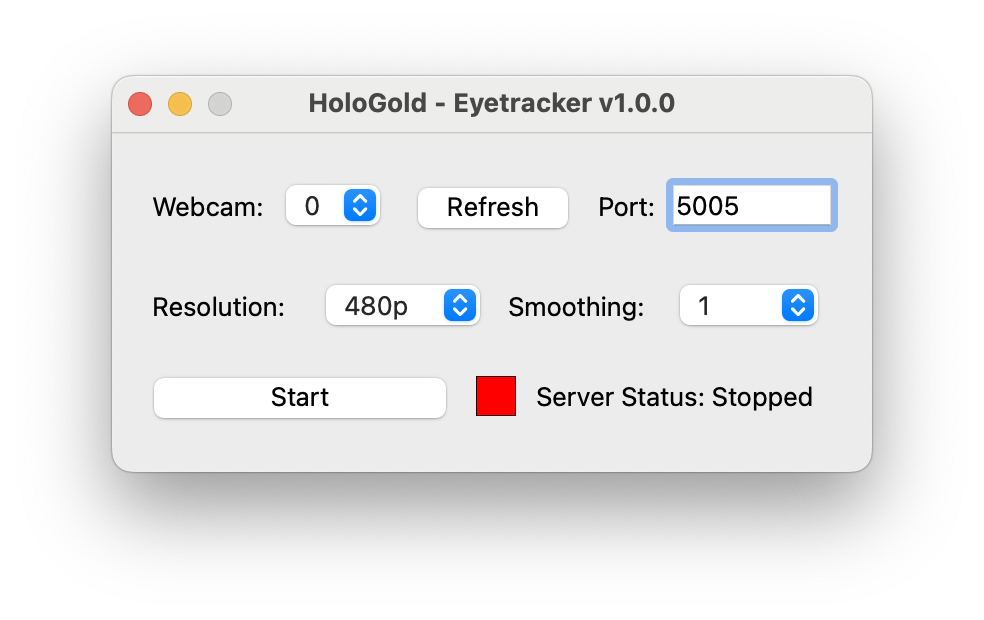The height and width of the screenshot is (620, 984).
Task: Click the blue chevrons on the Smoothing selector
Action: 797,306
